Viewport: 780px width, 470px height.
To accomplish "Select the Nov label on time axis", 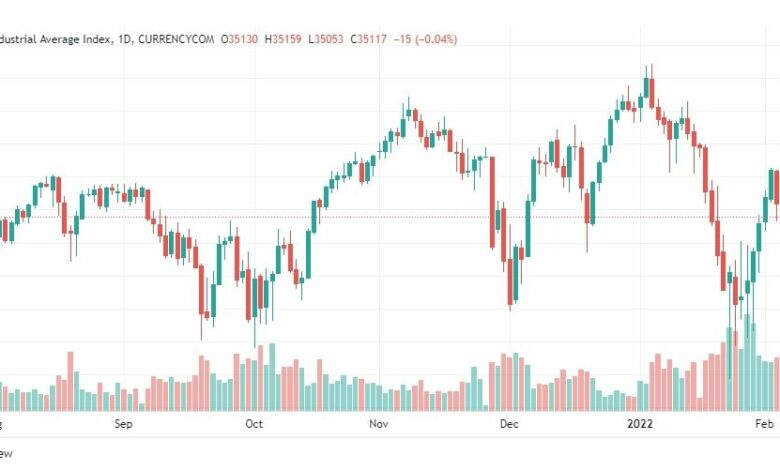I will (379, 424).
